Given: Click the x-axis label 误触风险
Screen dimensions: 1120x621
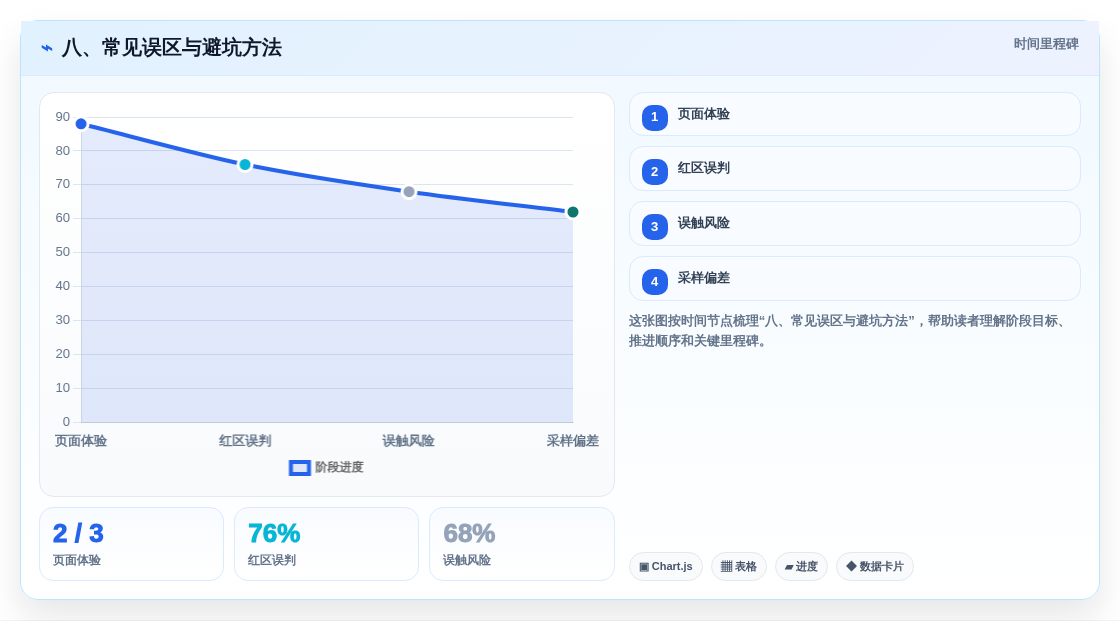Looking at the screenshot, I should click(x=409, y=441).
